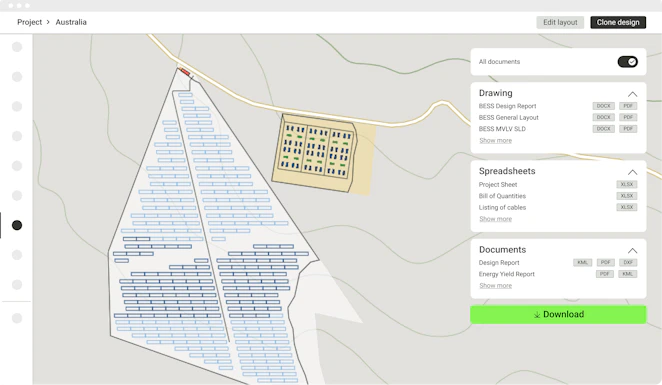
Task: Select the sidebar dot just above the dark one
Action: coord(17,195)
